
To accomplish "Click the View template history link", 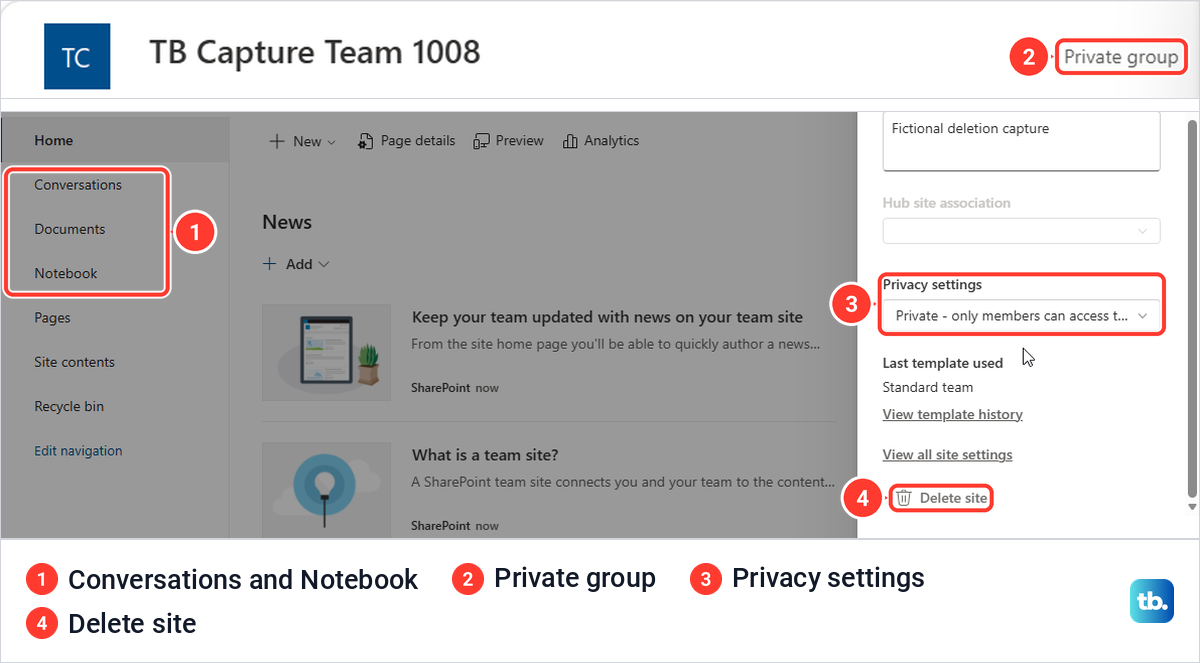I will pyautogui.click(x=952, y=414).
